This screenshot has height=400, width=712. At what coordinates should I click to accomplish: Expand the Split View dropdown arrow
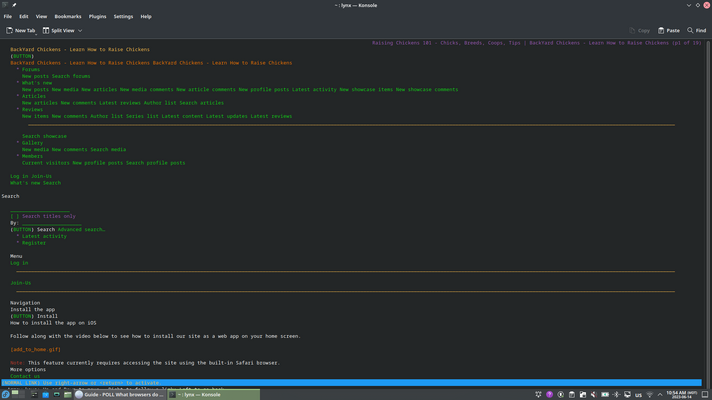click(x=80, y=30)
